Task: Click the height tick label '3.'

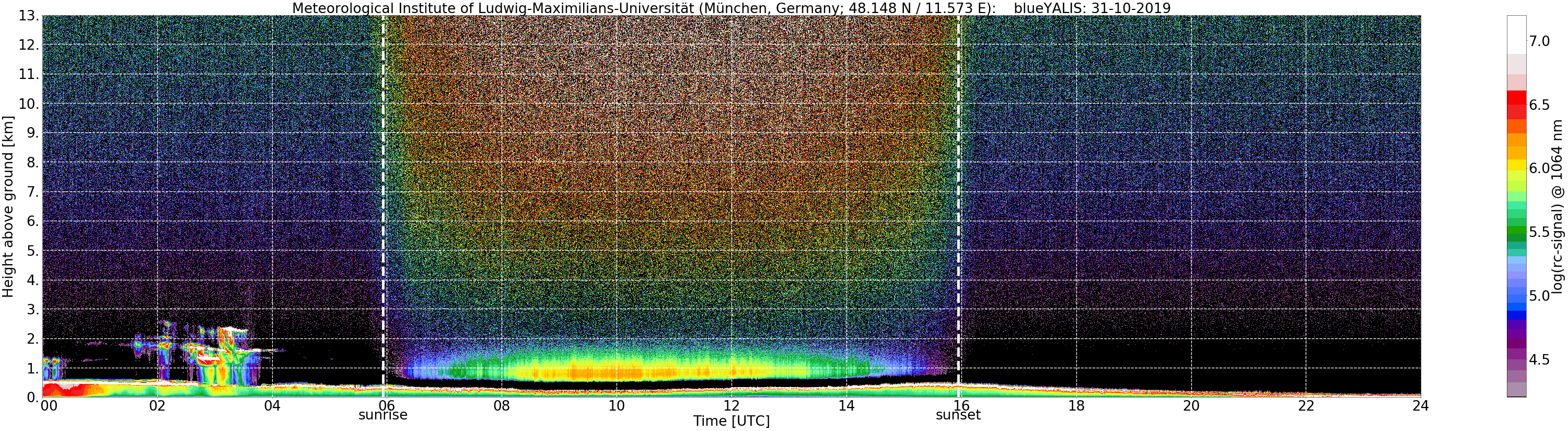Action: (x=32, y=309)
